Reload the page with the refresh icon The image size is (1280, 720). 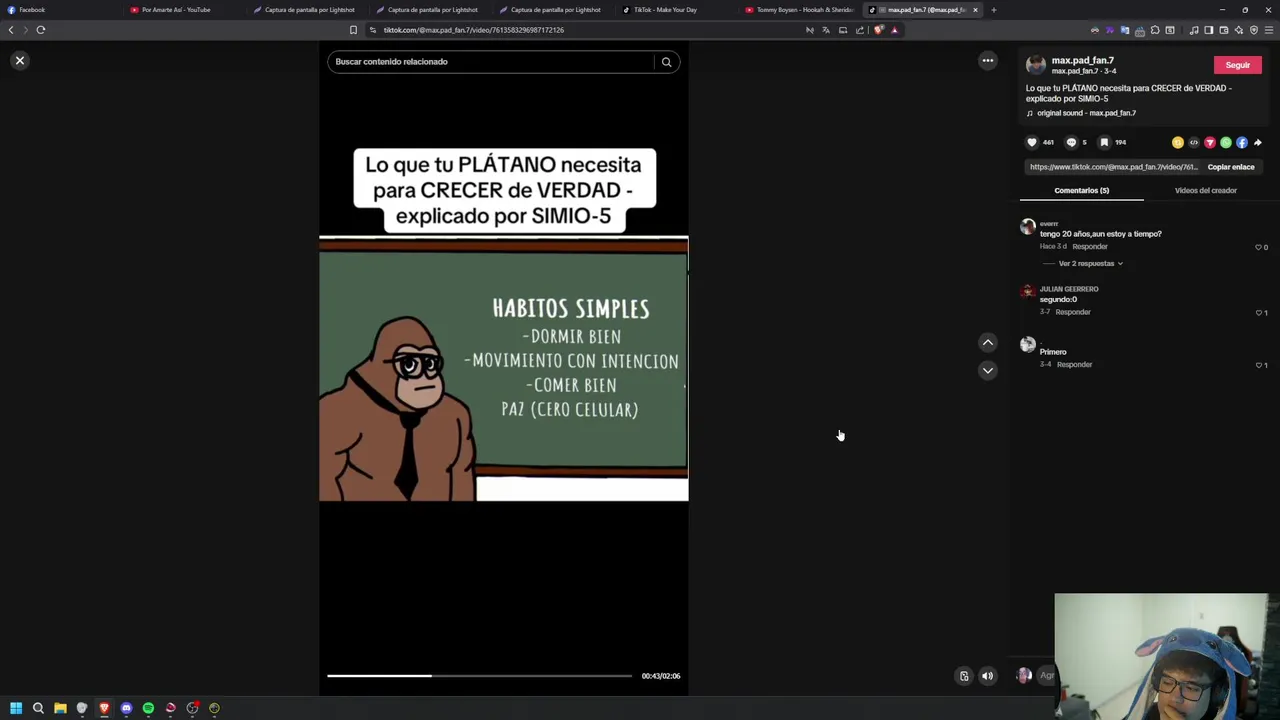pyautogui.click(x=41, y=30)
